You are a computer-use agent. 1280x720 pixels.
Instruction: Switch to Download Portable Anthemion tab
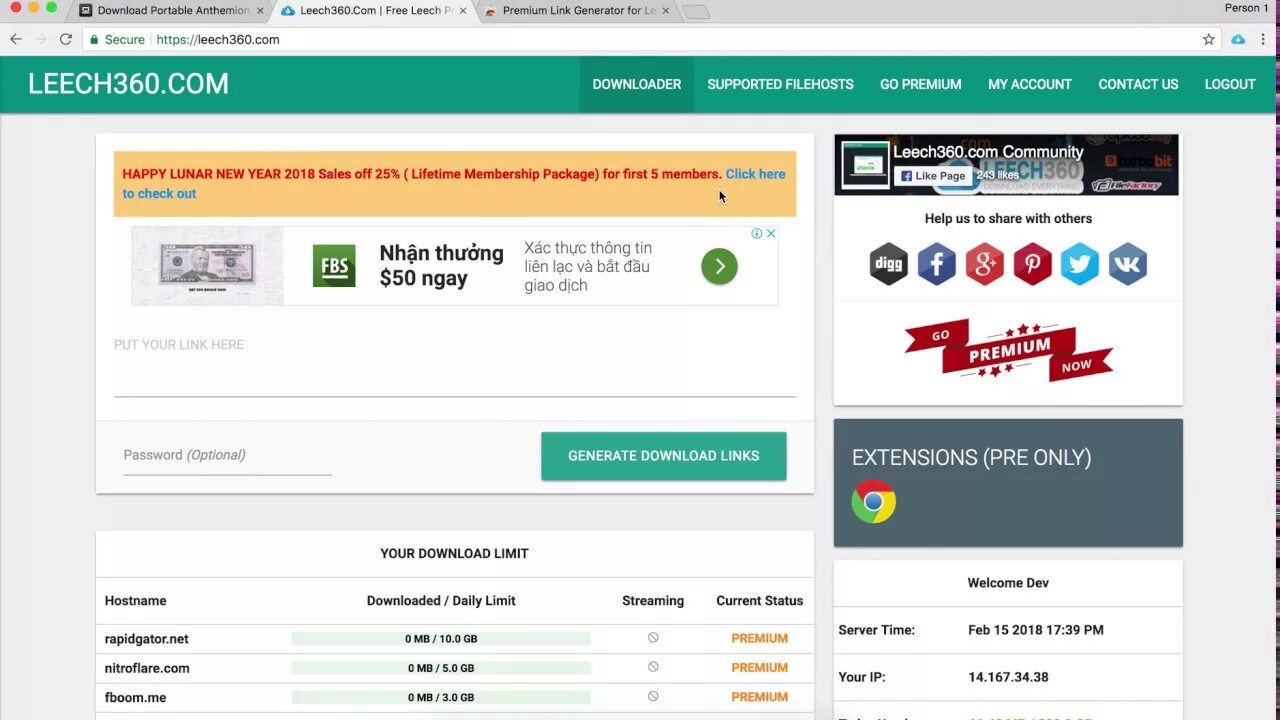(x=172, y=11)
